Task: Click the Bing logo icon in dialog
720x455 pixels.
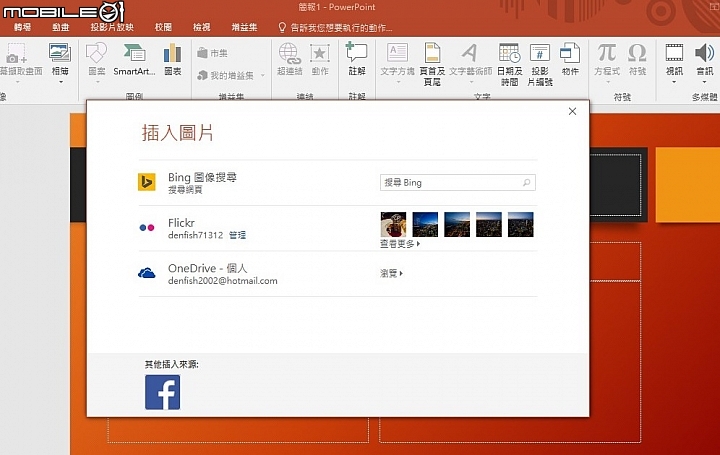Action: click(147, 182)
